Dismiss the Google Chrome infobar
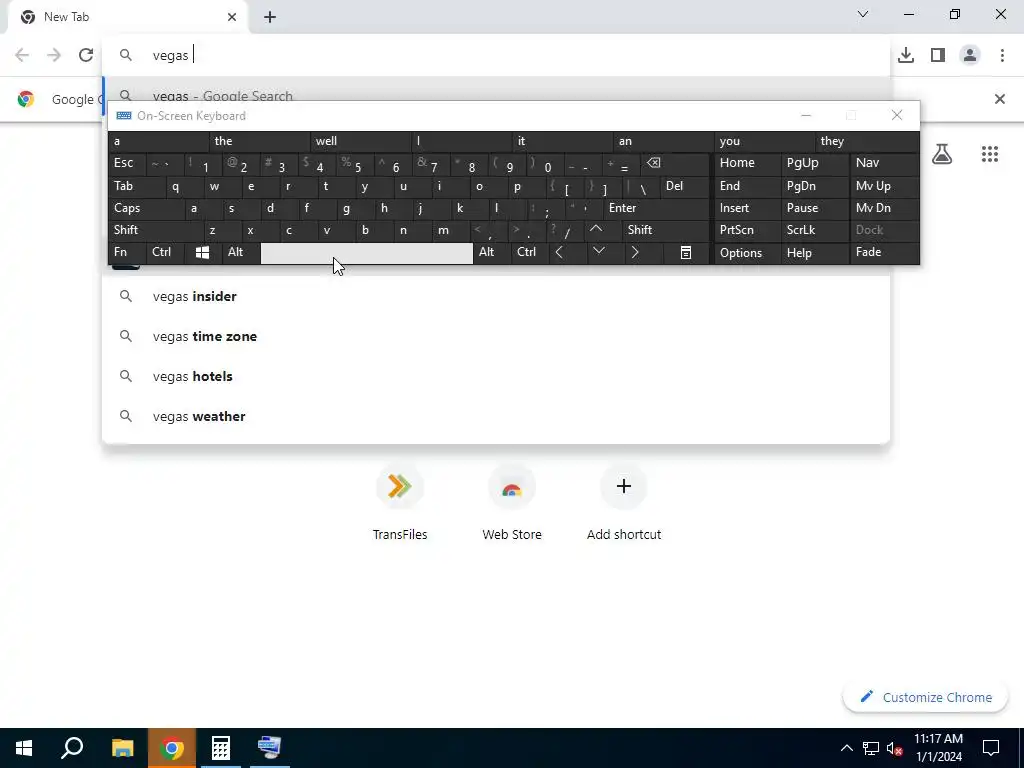1024x768 pixels. point(999,99)
